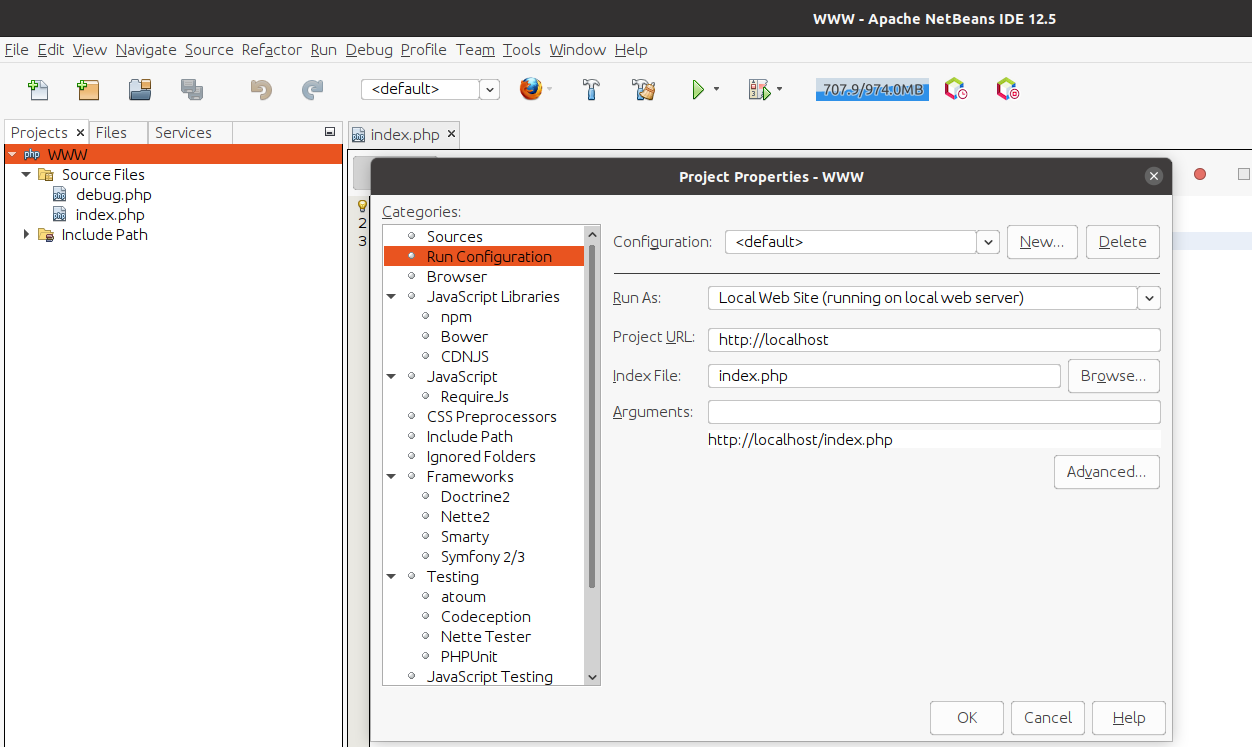This screenshot has width=1252, height=747.
Task: Minimize the Projects window group
Action: point(330,132)
